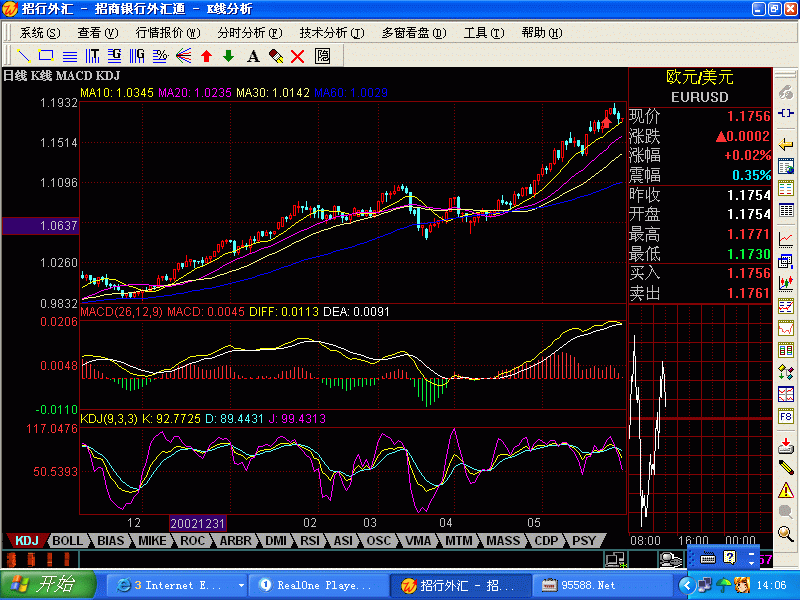Click the 20021231 date label on axis
Screen dimensions: 800x600
[x=197, y=523]
